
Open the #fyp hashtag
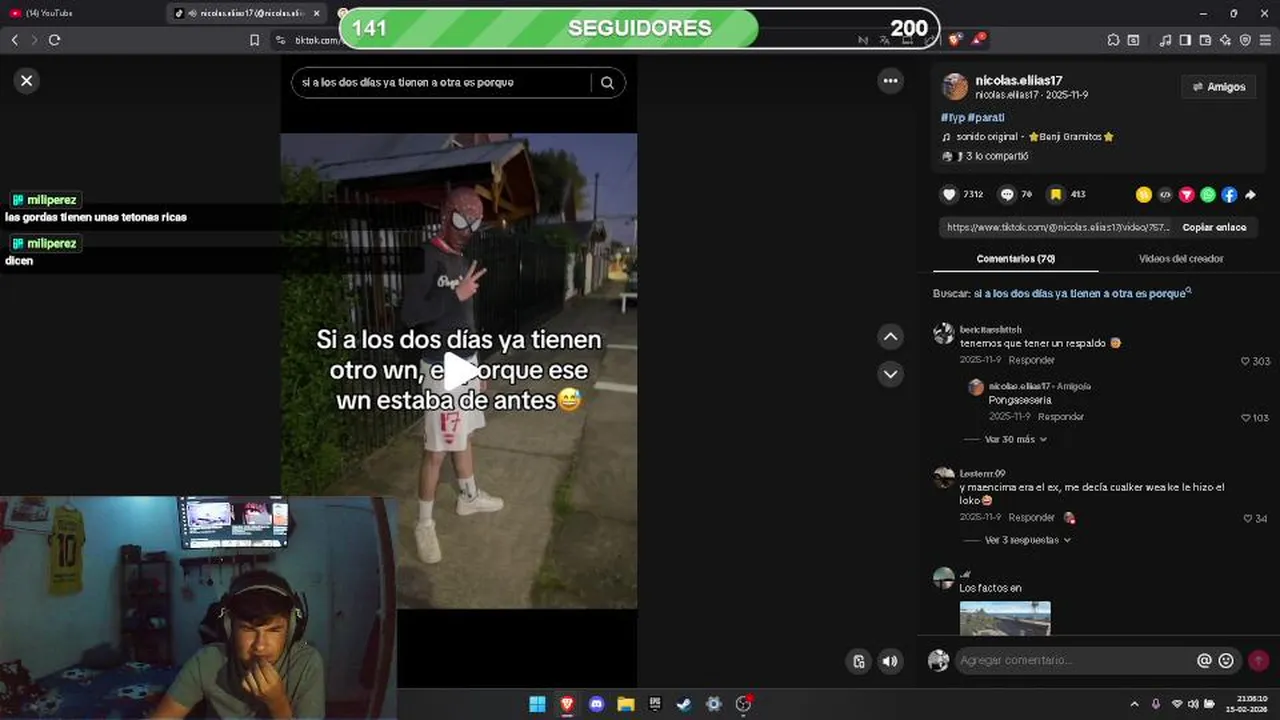(x=952, y=117)
